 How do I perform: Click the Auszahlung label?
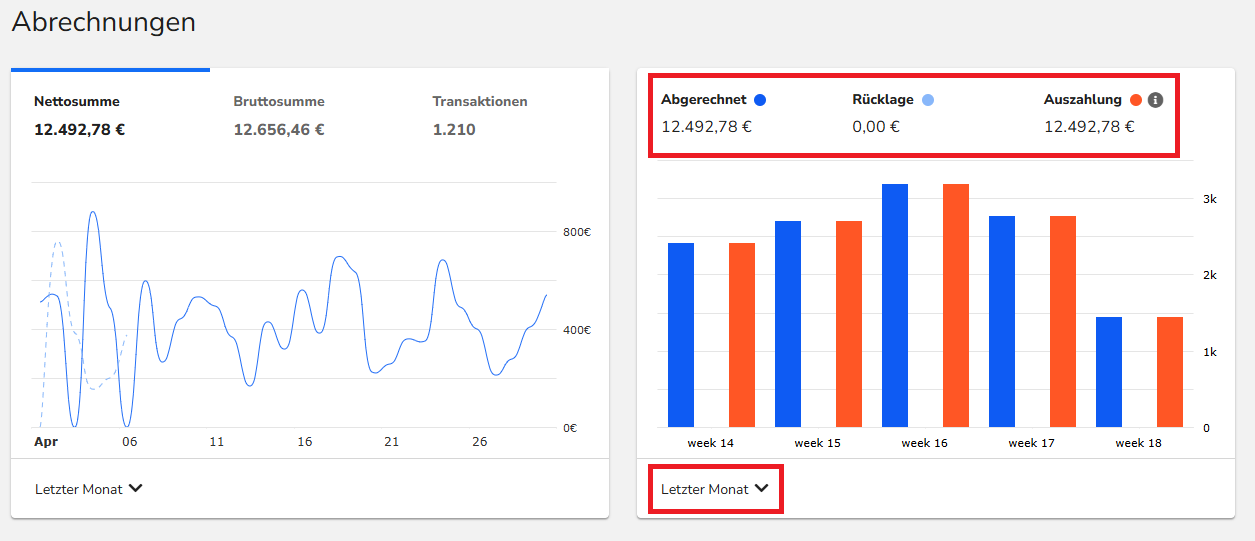click(x=1084, y=100)
